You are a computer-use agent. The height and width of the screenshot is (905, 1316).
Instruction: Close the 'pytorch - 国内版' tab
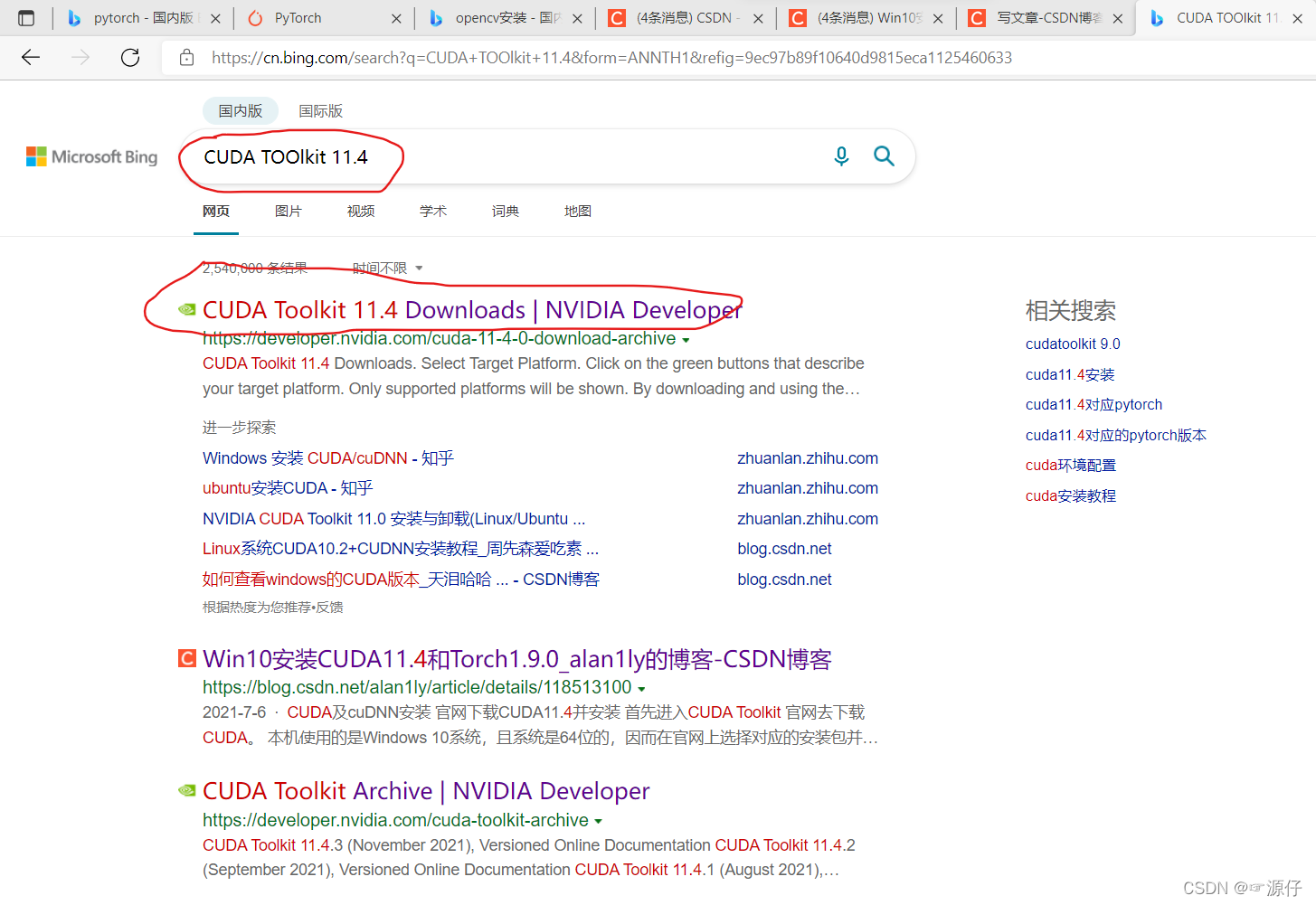coord(215,18)
